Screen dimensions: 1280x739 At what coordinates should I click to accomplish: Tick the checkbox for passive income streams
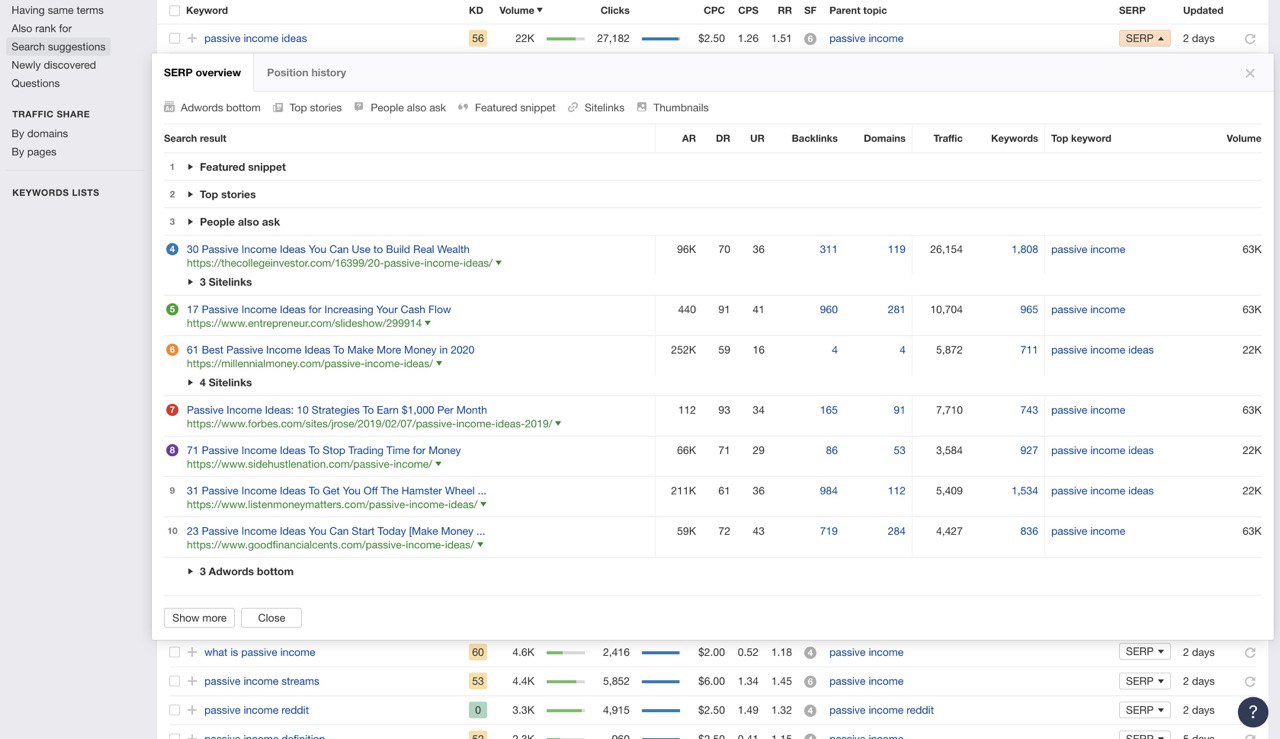pos(175,681)
